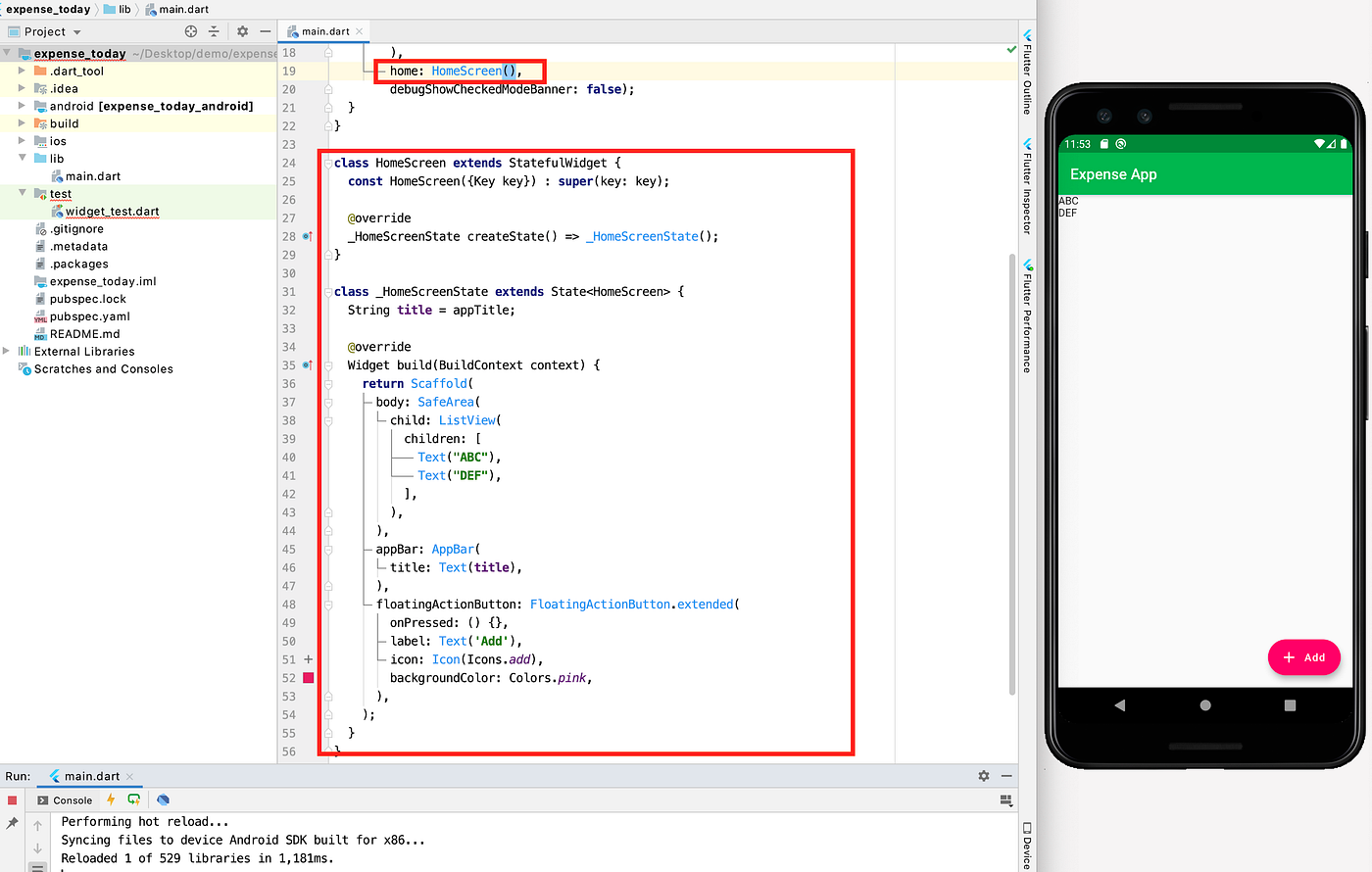Click the Collapse All icon in Project panel
Image resolution: width=1372 pixels, height=872 pixels.
coord(214,30)
